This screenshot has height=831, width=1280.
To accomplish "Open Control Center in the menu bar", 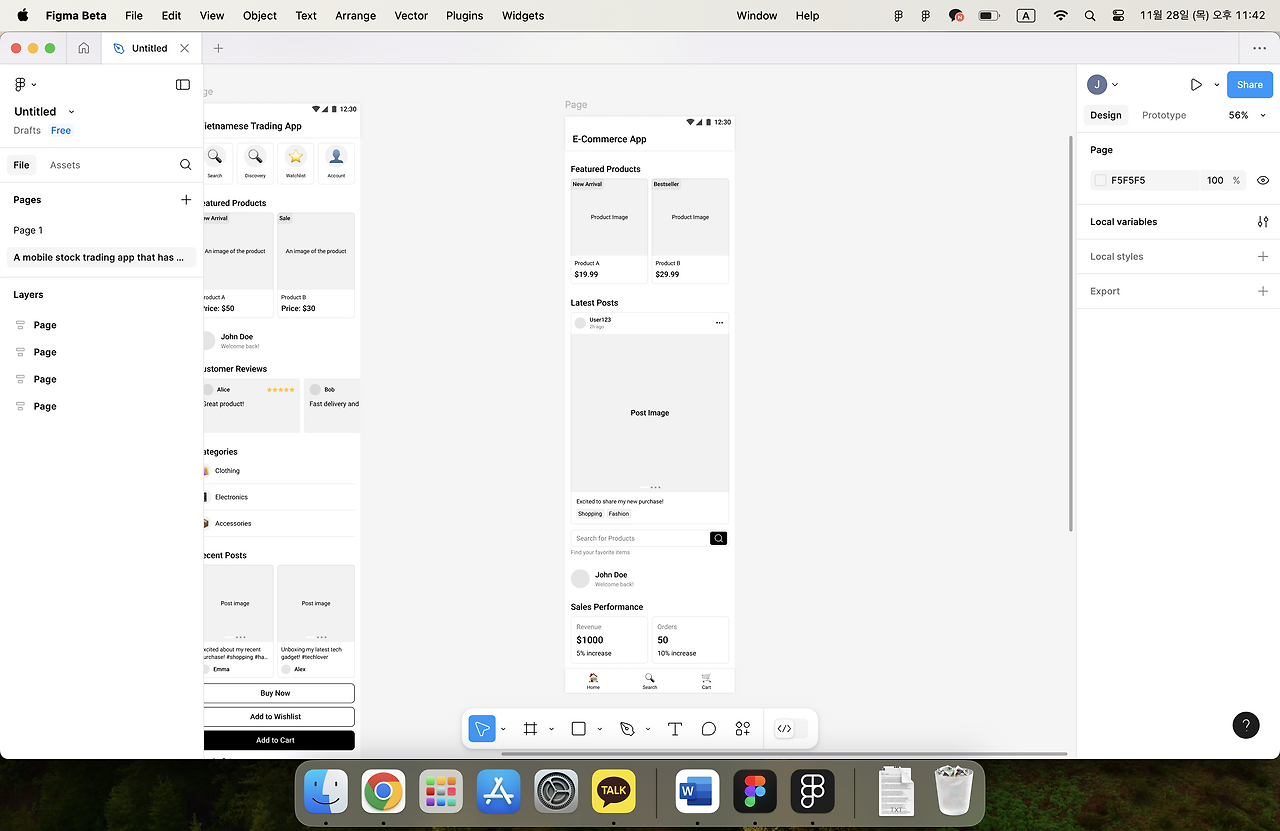I will [x=1119, y=16].
